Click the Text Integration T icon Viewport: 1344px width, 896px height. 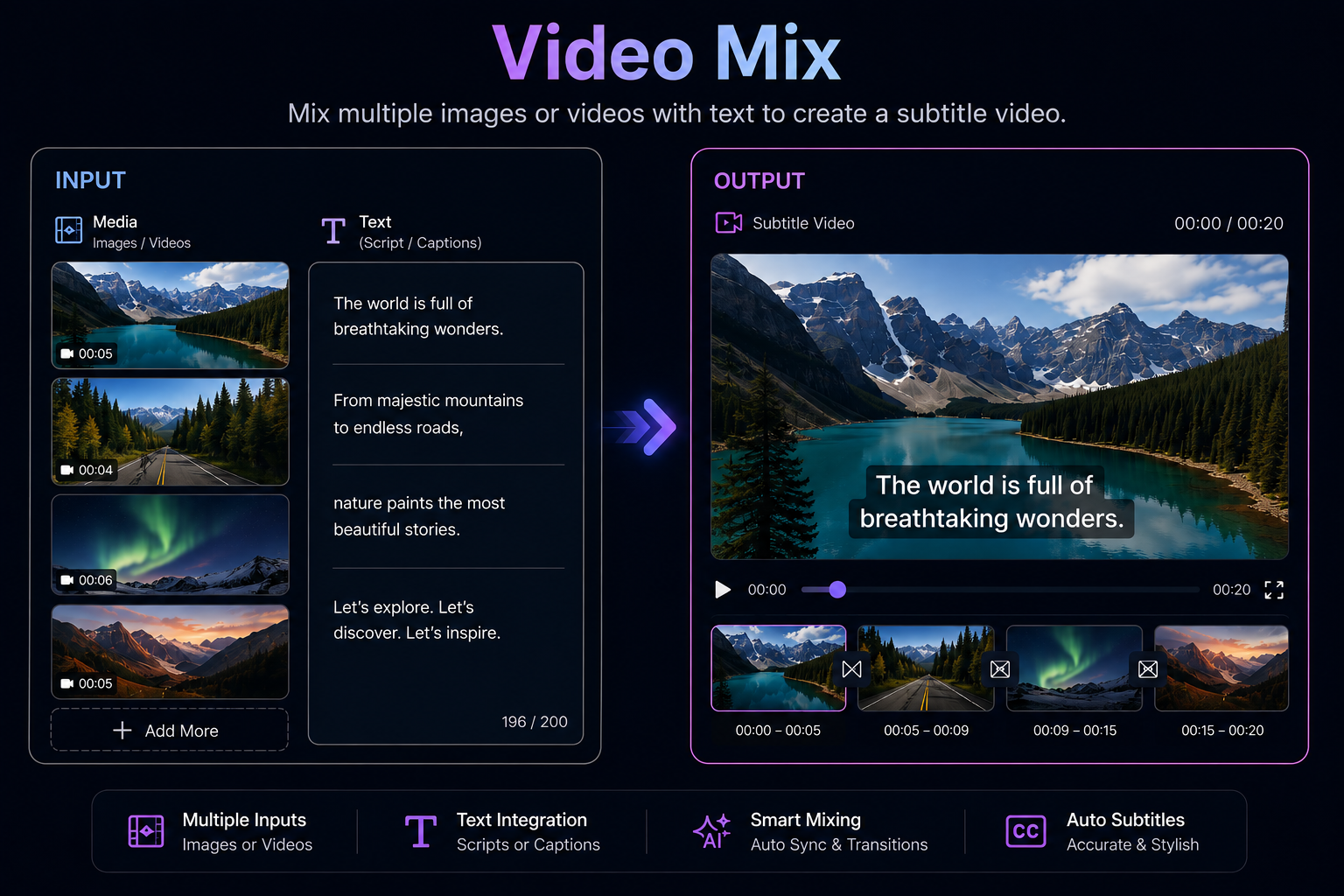(421, 831)
